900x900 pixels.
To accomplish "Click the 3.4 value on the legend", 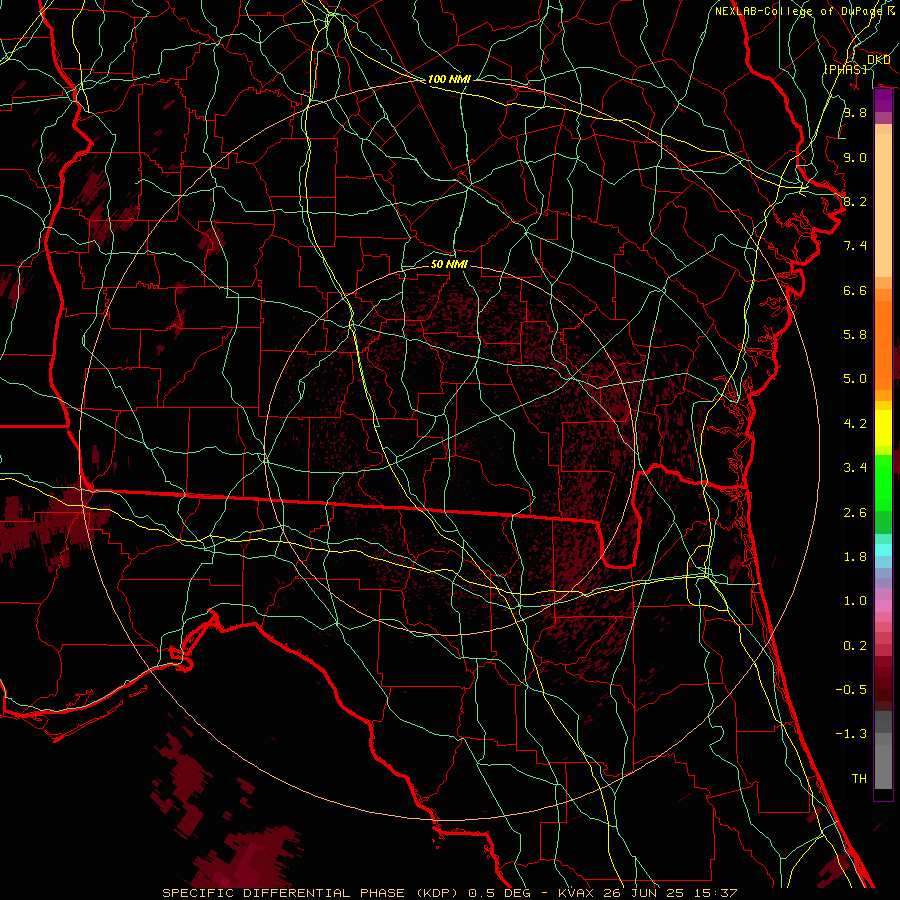I will [855, 468].
